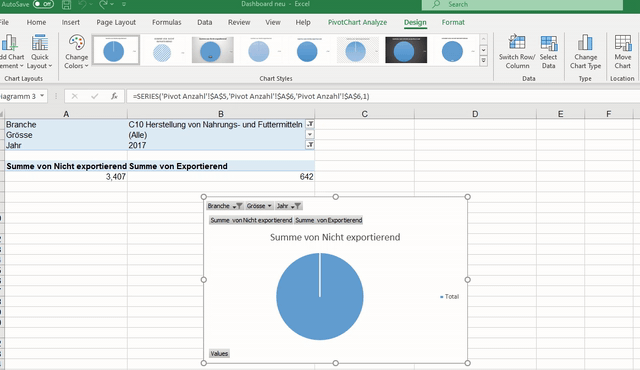Viewport: 640px width, 370px height.
Task: Click the Undo arrow icon
Action: pyautogui.click(x=83, y=4)
